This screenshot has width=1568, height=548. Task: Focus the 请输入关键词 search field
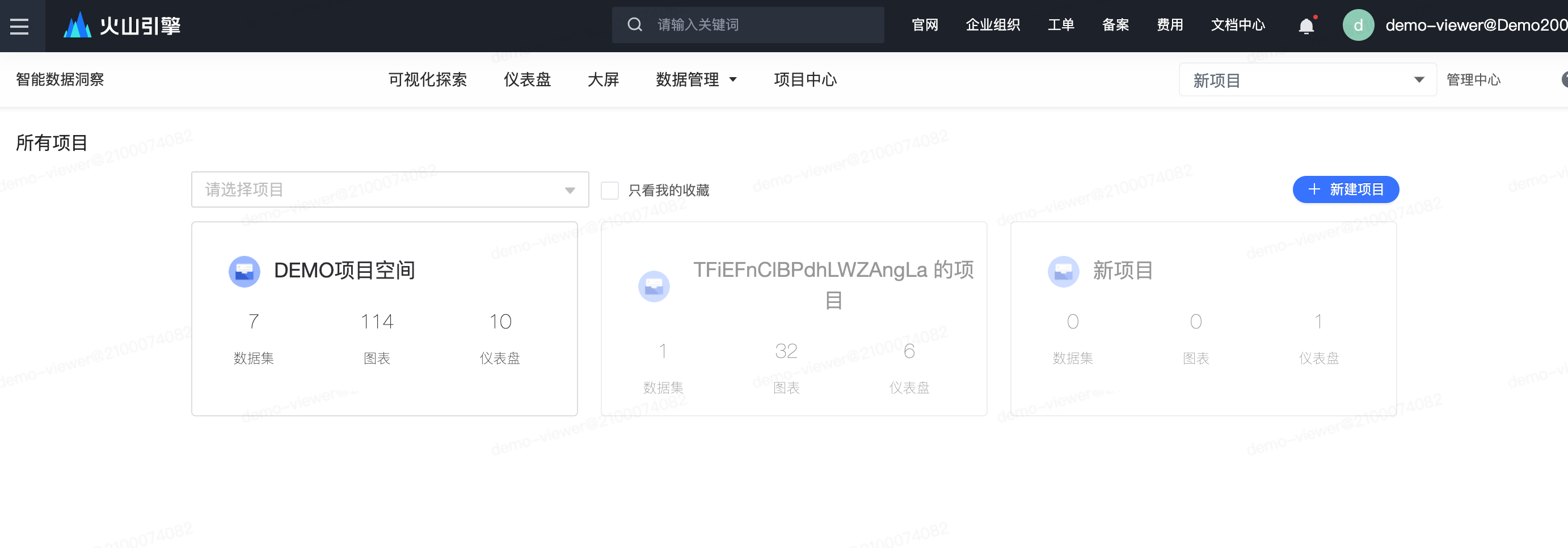pos(761,25)
